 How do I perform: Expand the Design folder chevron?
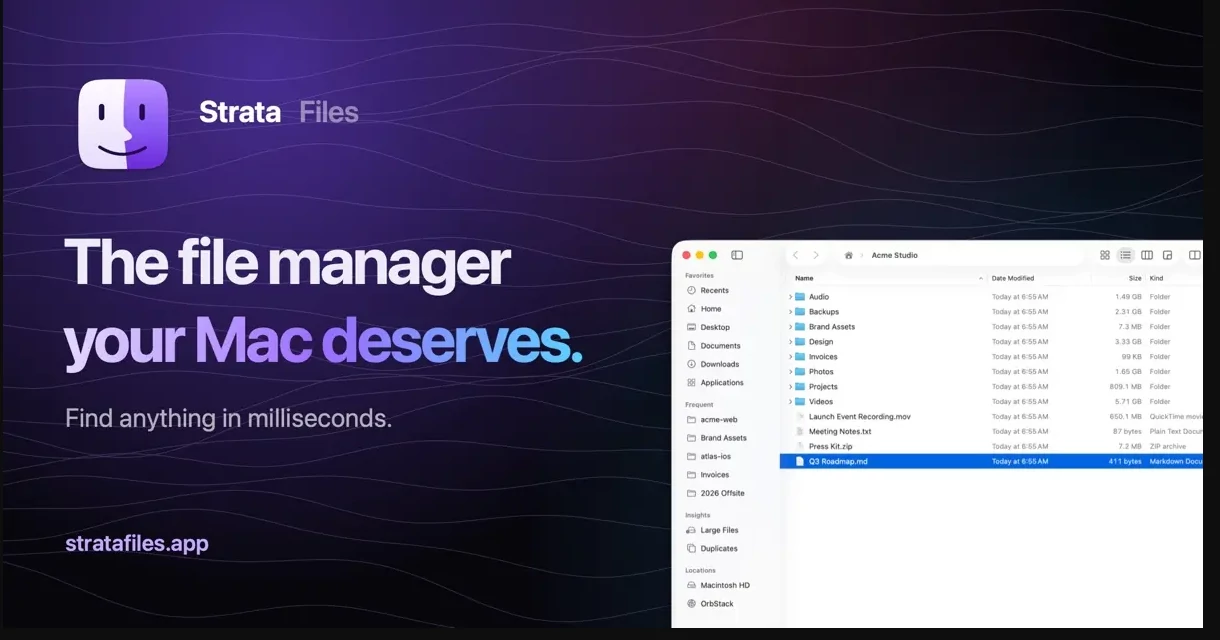(x=790, y=342)
